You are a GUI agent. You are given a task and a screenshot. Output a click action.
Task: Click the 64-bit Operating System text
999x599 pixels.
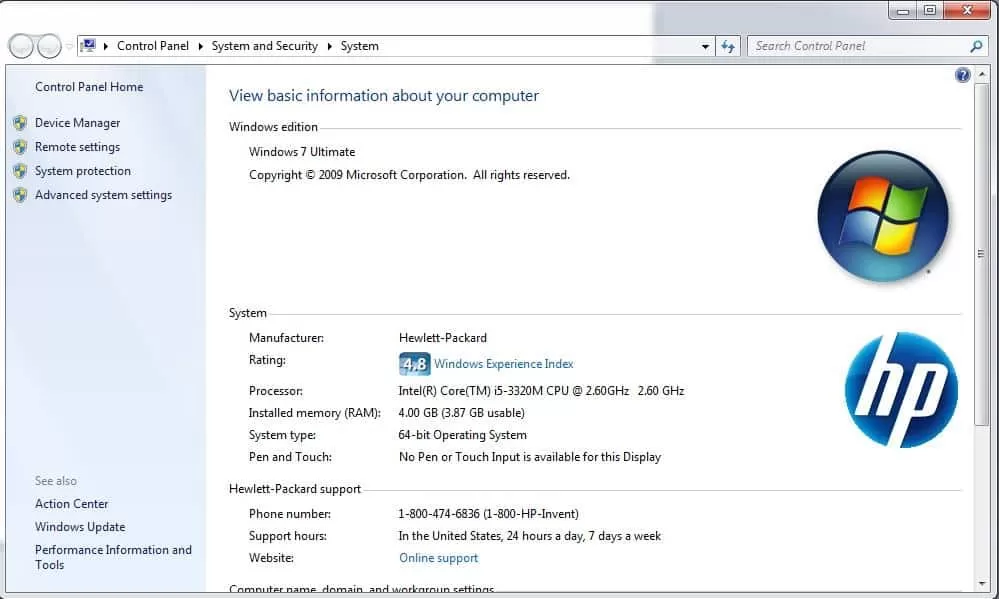pyautogui.click(x=463, y=435)
